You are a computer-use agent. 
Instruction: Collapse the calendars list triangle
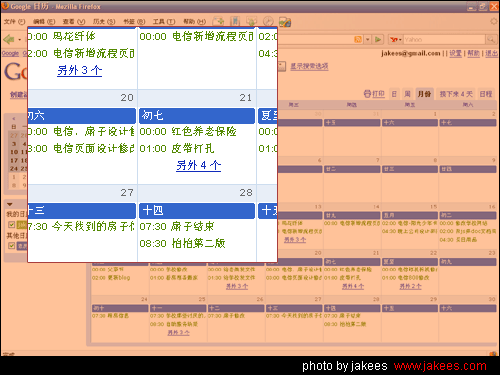click(10, 204)
